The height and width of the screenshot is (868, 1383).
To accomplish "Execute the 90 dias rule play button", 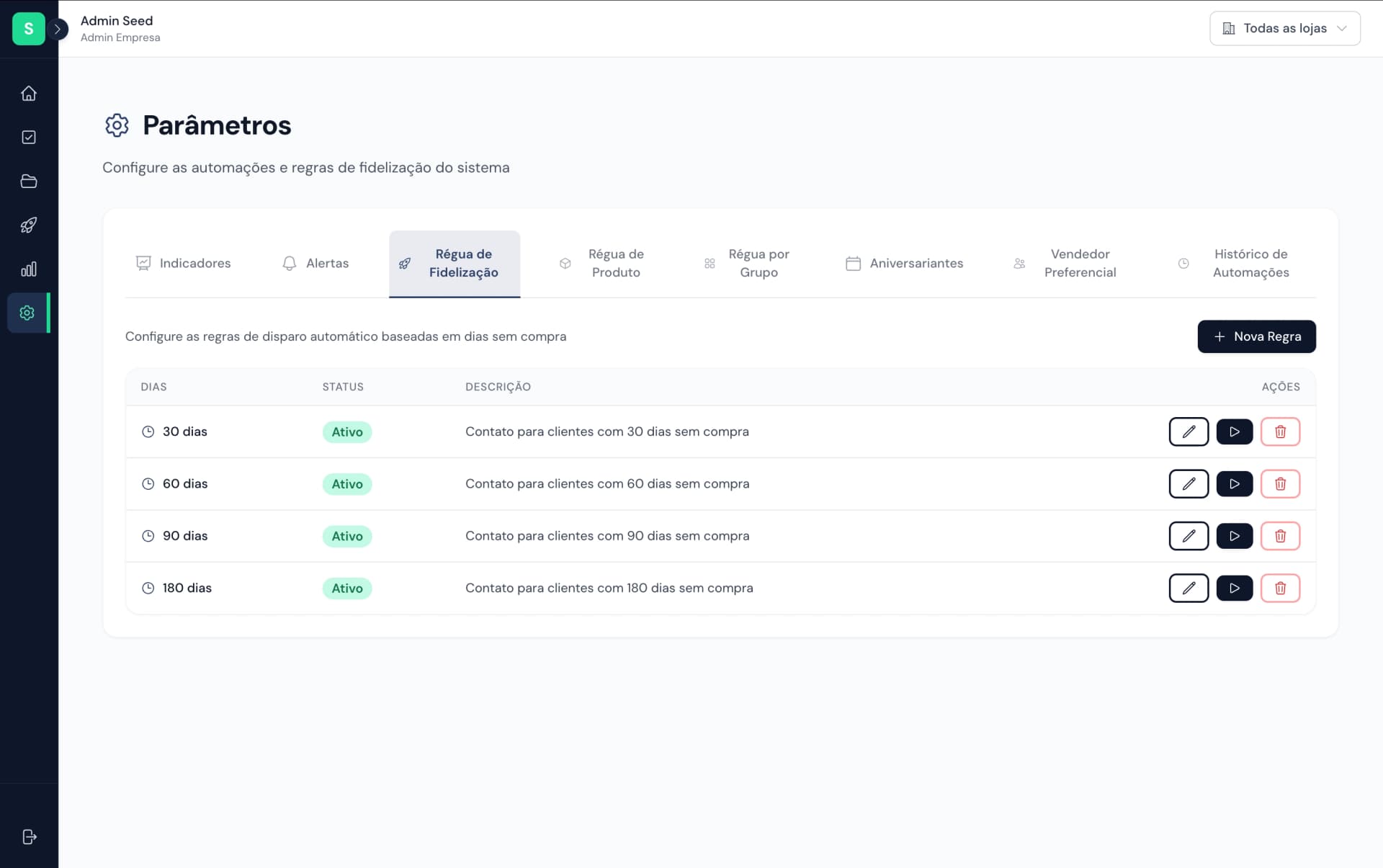I will click(1234, 536).
